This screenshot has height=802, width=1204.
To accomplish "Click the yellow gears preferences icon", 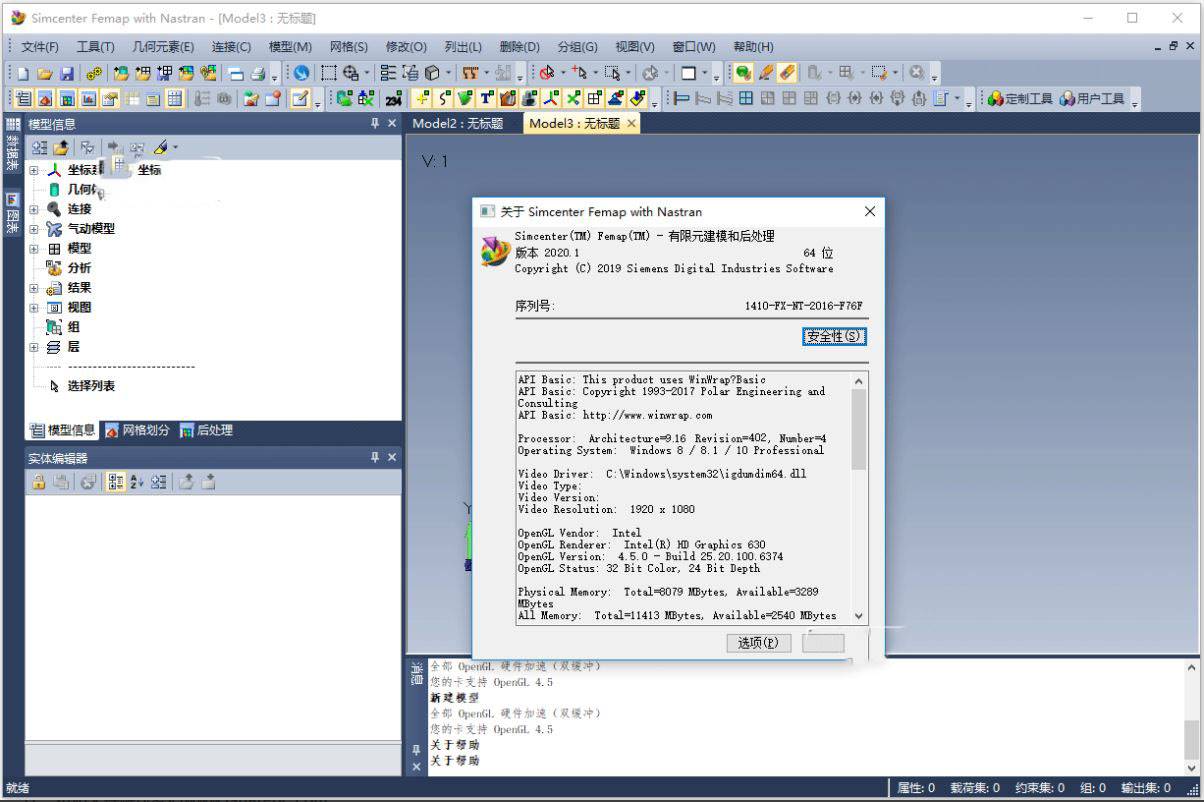I will coord(93,73).
